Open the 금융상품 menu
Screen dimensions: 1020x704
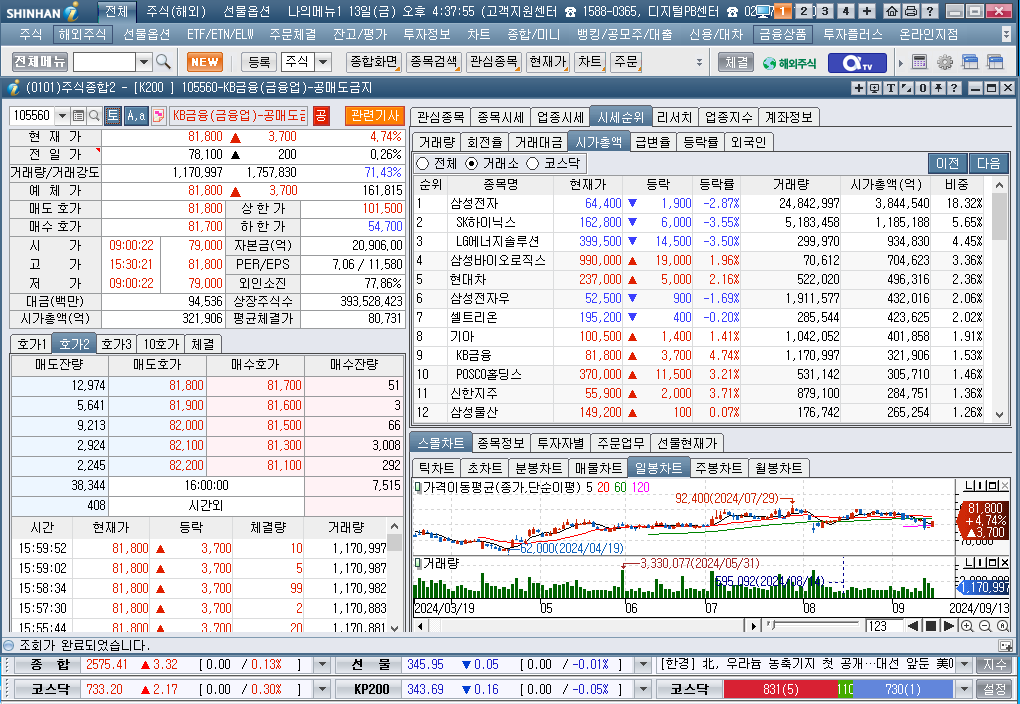(783, 34)
